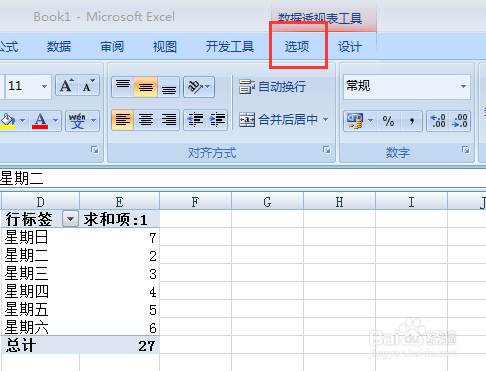Open 行标签 filter dropdown
486x371 pixels.
[70, 219]
